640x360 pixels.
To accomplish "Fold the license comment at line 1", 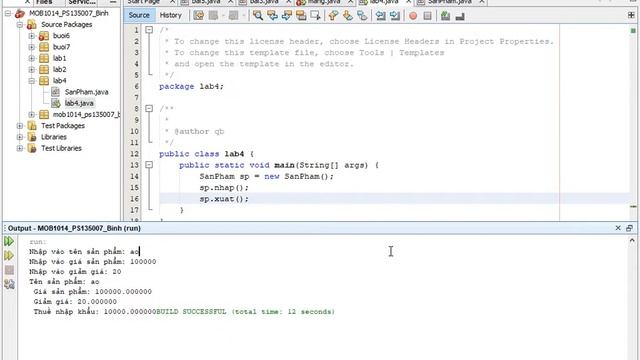I will pyautogui.click(x=149, y=30).
